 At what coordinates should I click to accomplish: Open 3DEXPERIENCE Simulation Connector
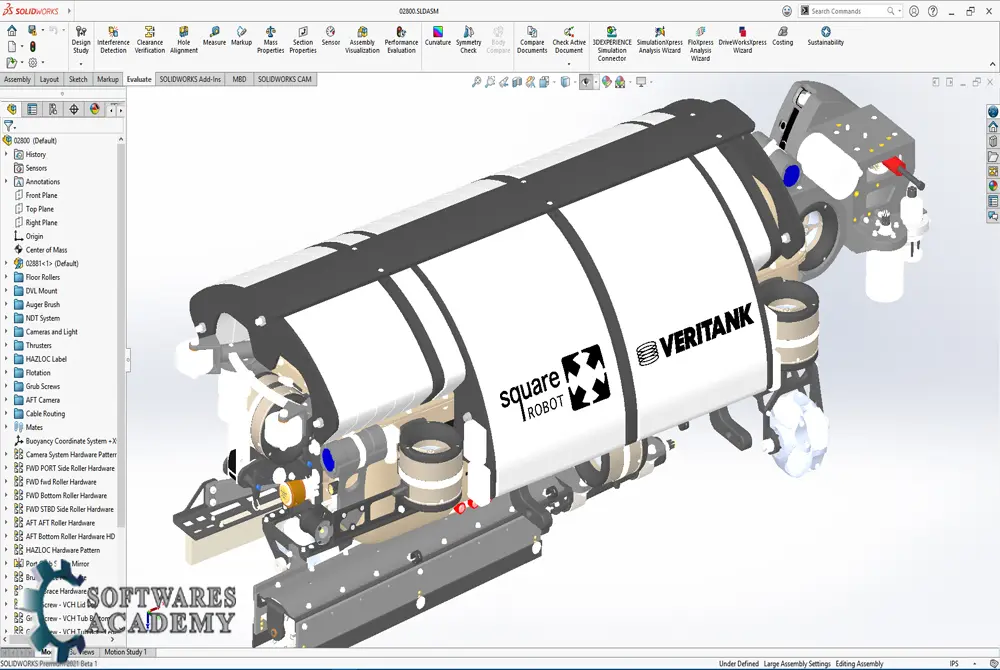pos(612,44)
